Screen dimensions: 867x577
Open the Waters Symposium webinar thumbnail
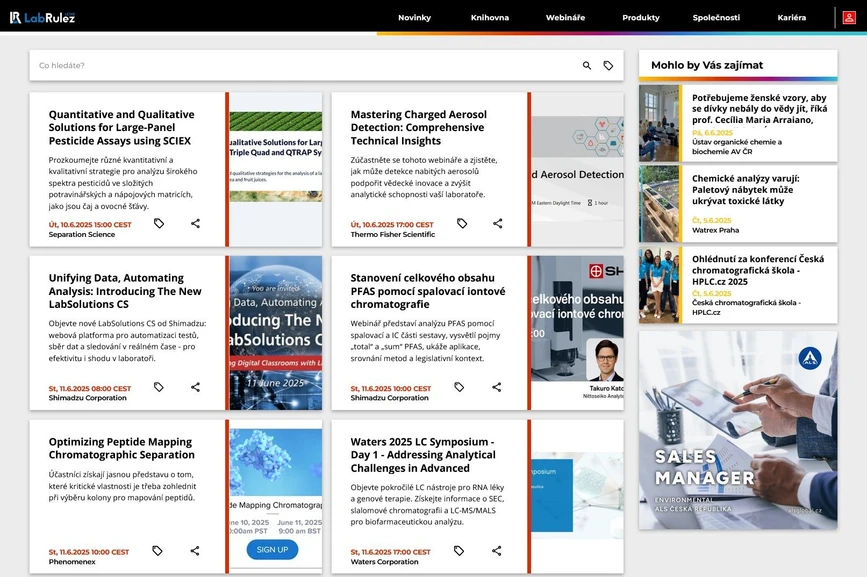[x=577, y=496]
